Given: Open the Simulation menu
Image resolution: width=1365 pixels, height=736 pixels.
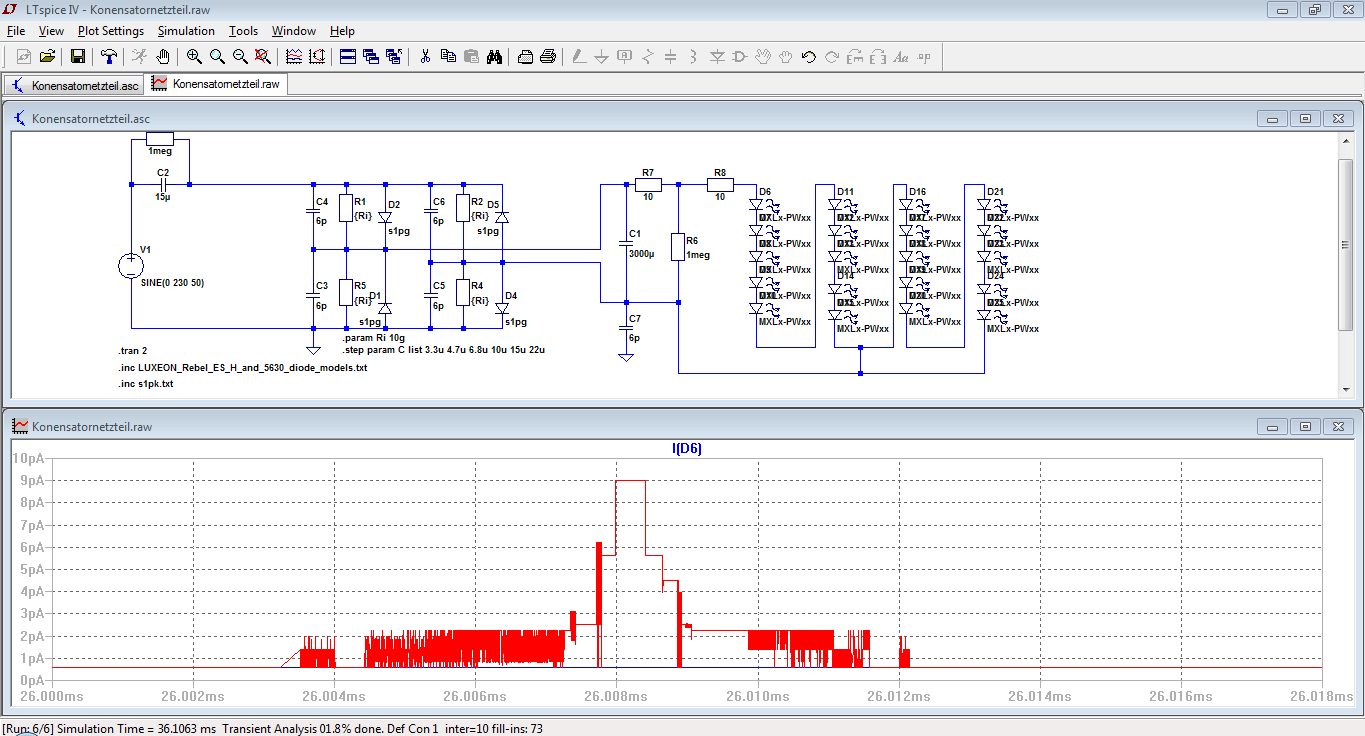Looking at the screenshot, I should [x=186, y=31].
